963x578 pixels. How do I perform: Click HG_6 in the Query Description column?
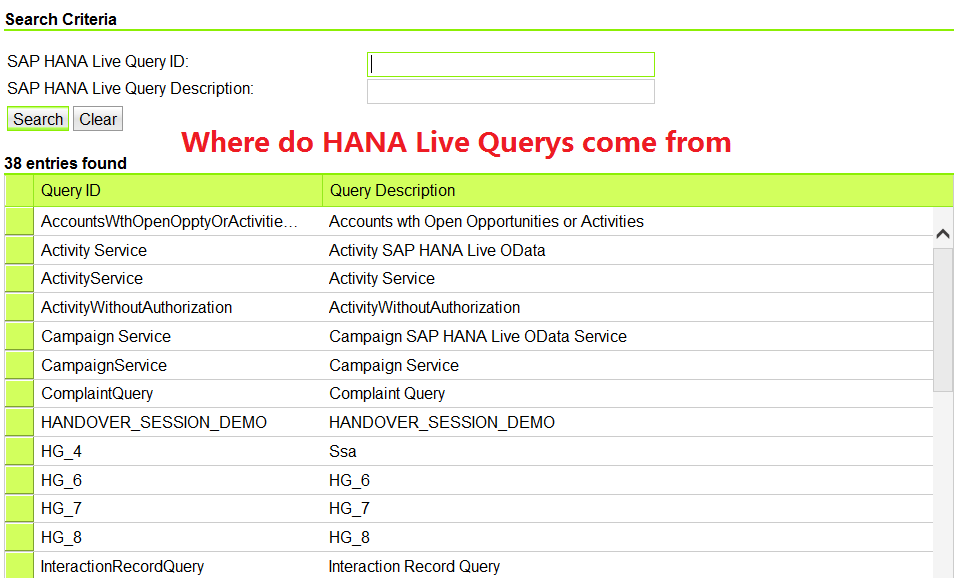(x=349, y=480)
